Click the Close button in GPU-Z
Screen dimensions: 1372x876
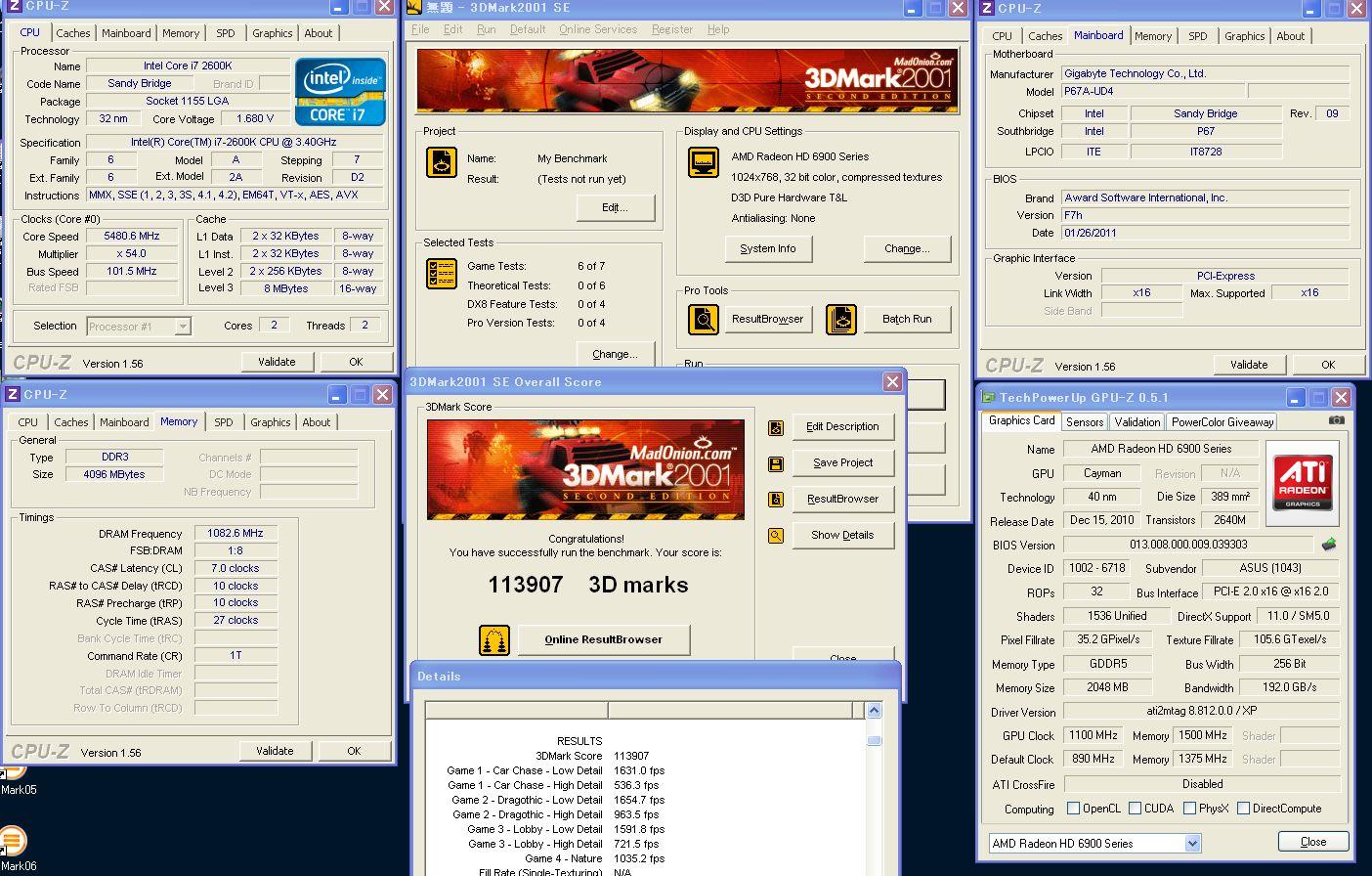click(x=1313, y=842)
